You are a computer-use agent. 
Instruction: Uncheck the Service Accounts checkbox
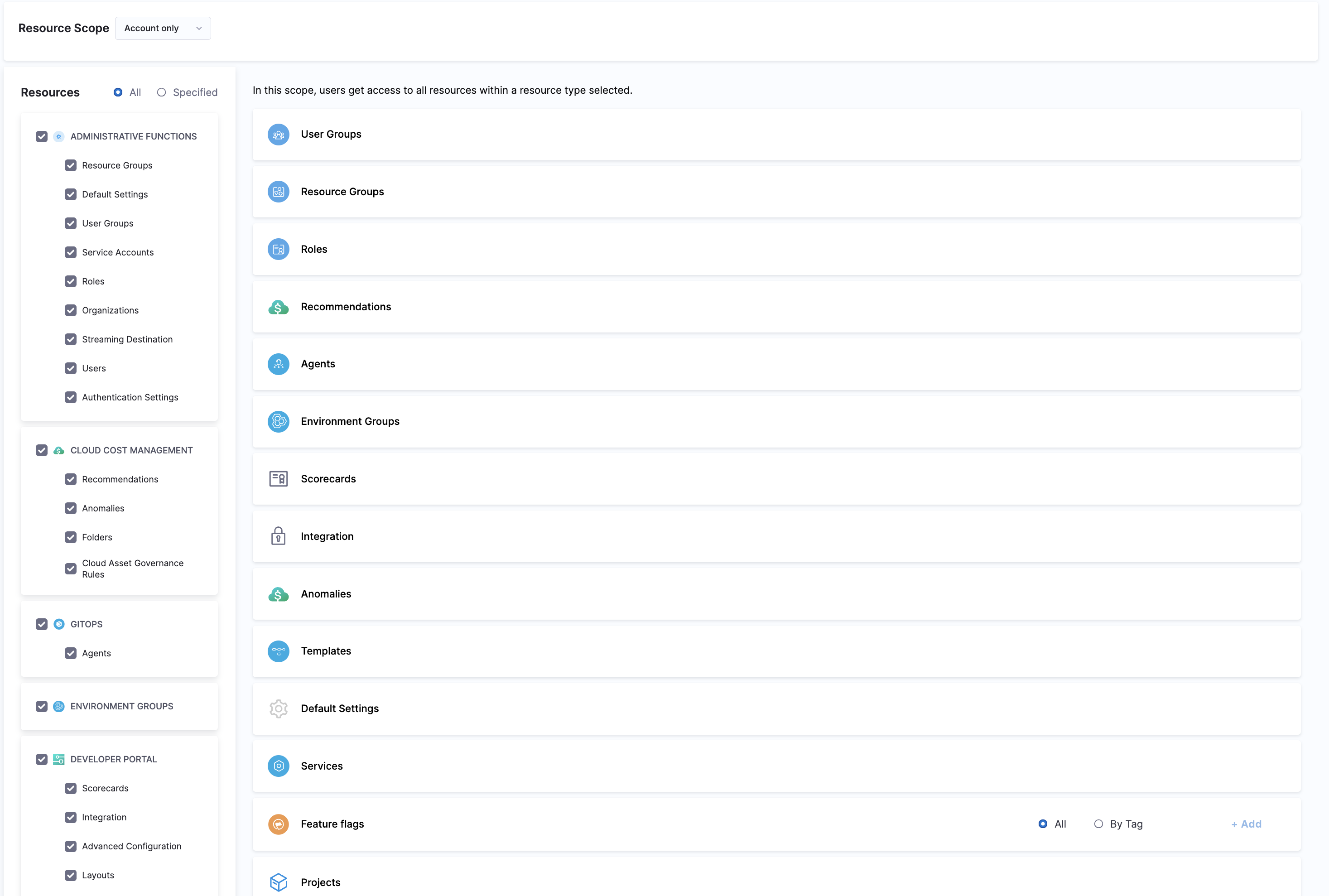coord(71,253)
